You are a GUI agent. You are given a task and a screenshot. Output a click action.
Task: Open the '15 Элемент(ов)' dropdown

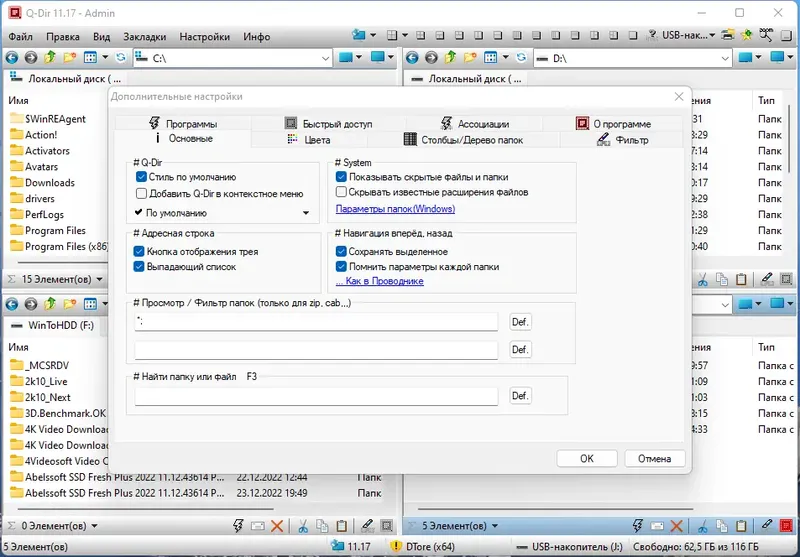click(x=99, y=279)
